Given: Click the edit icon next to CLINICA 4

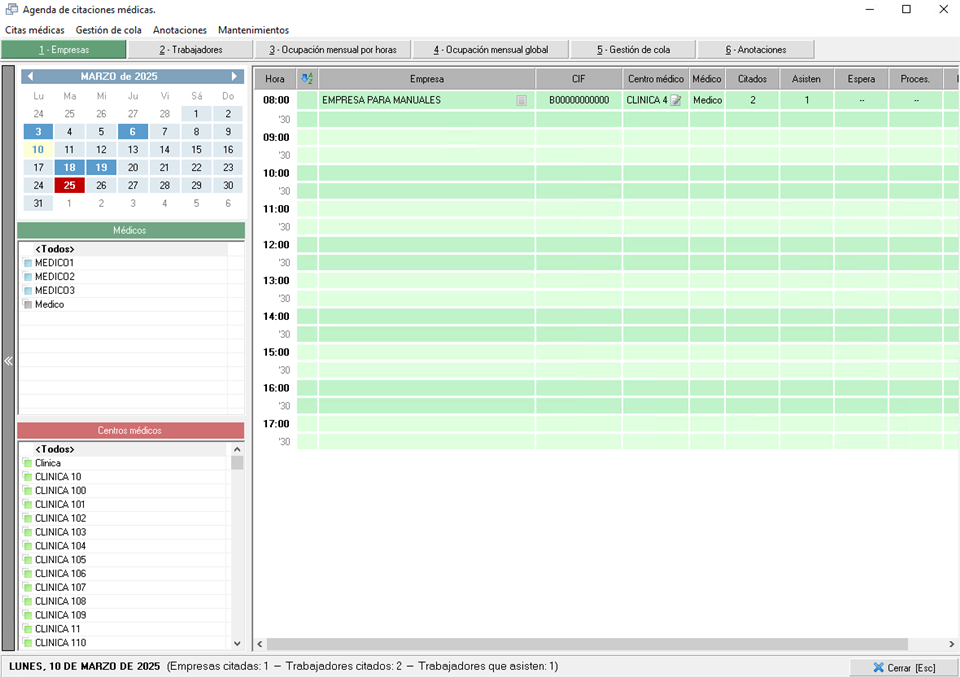Looking at the screenshot, I should pyautogui.click(x=676, y=100).
